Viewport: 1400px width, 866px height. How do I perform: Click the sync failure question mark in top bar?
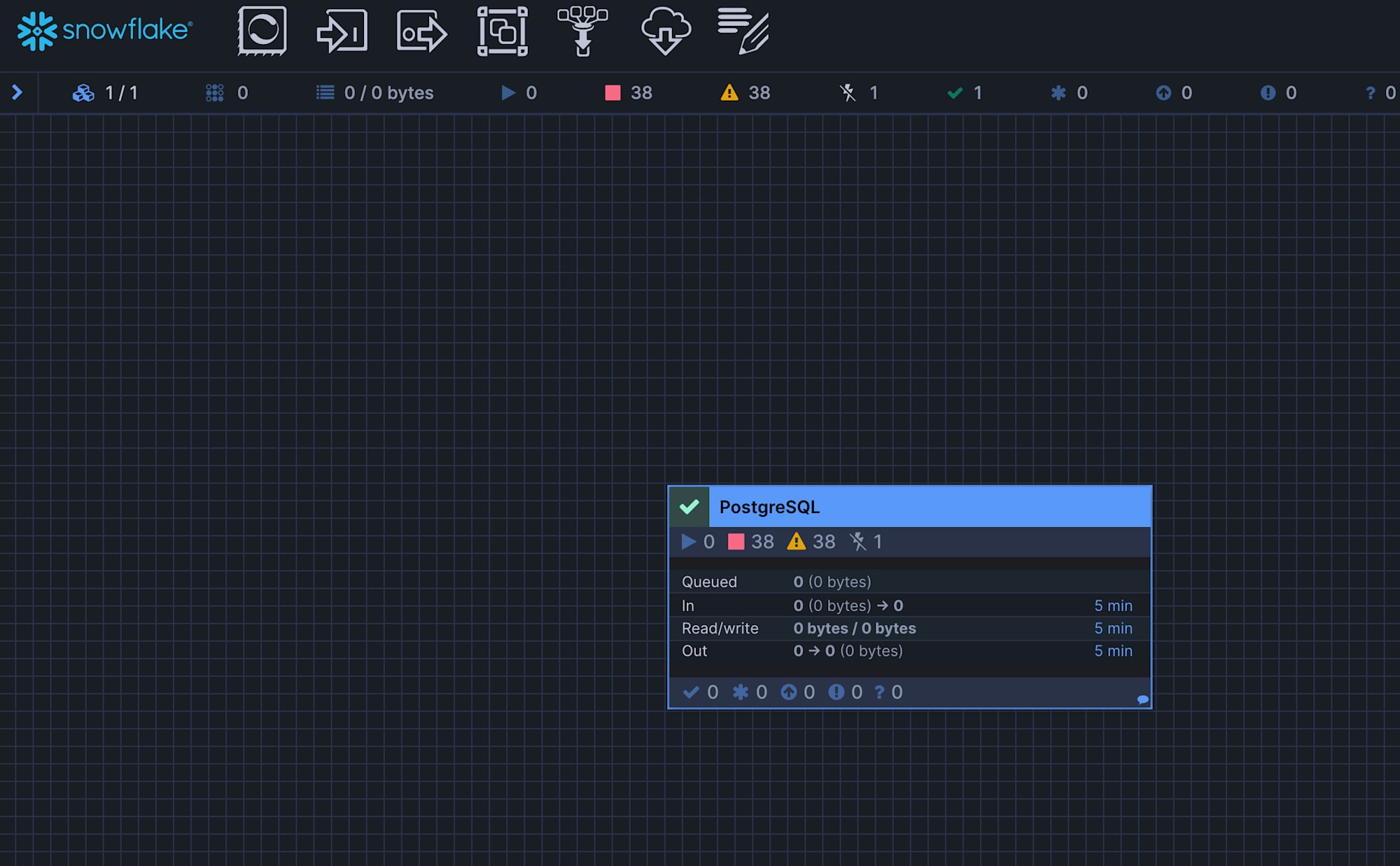point(1371,92)
